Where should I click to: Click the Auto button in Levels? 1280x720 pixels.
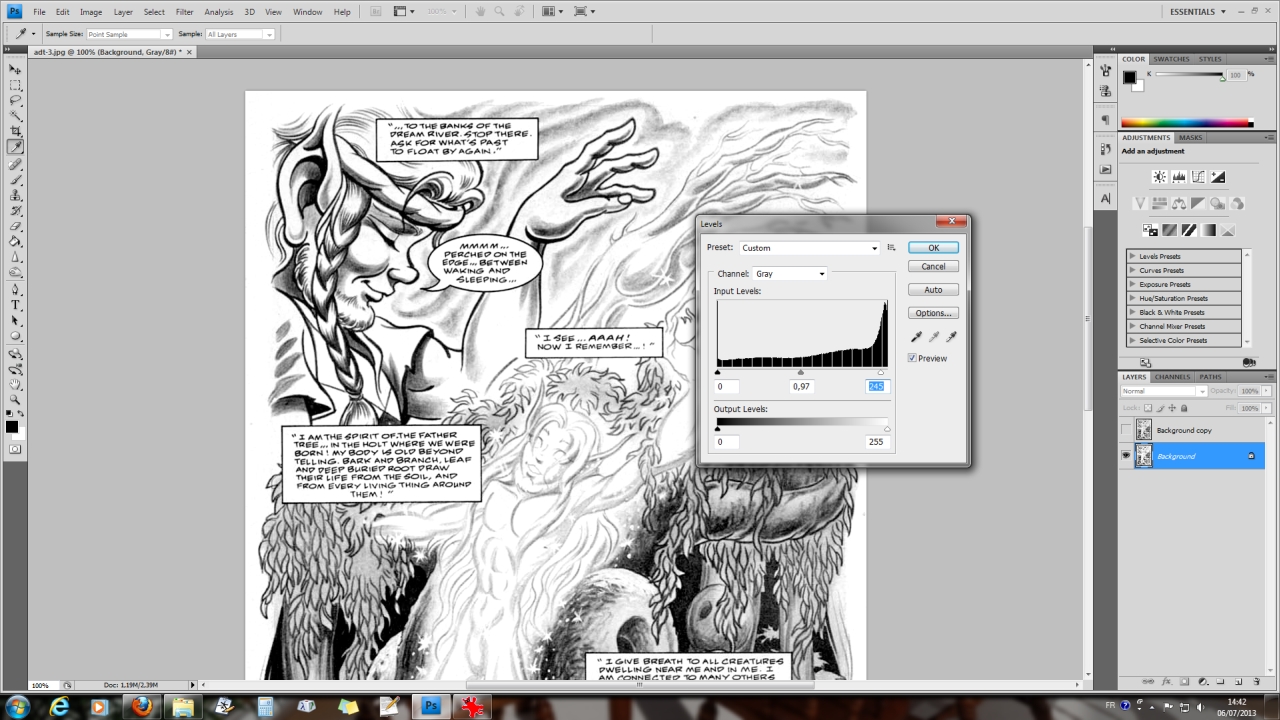coord(933,290)
